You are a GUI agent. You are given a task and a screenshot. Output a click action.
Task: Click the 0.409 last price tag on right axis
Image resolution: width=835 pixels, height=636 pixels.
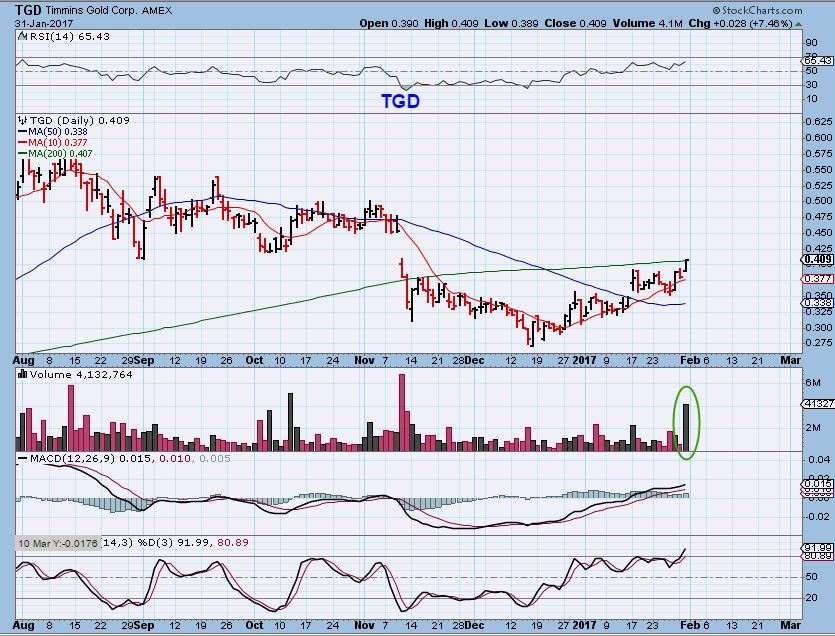818,260
